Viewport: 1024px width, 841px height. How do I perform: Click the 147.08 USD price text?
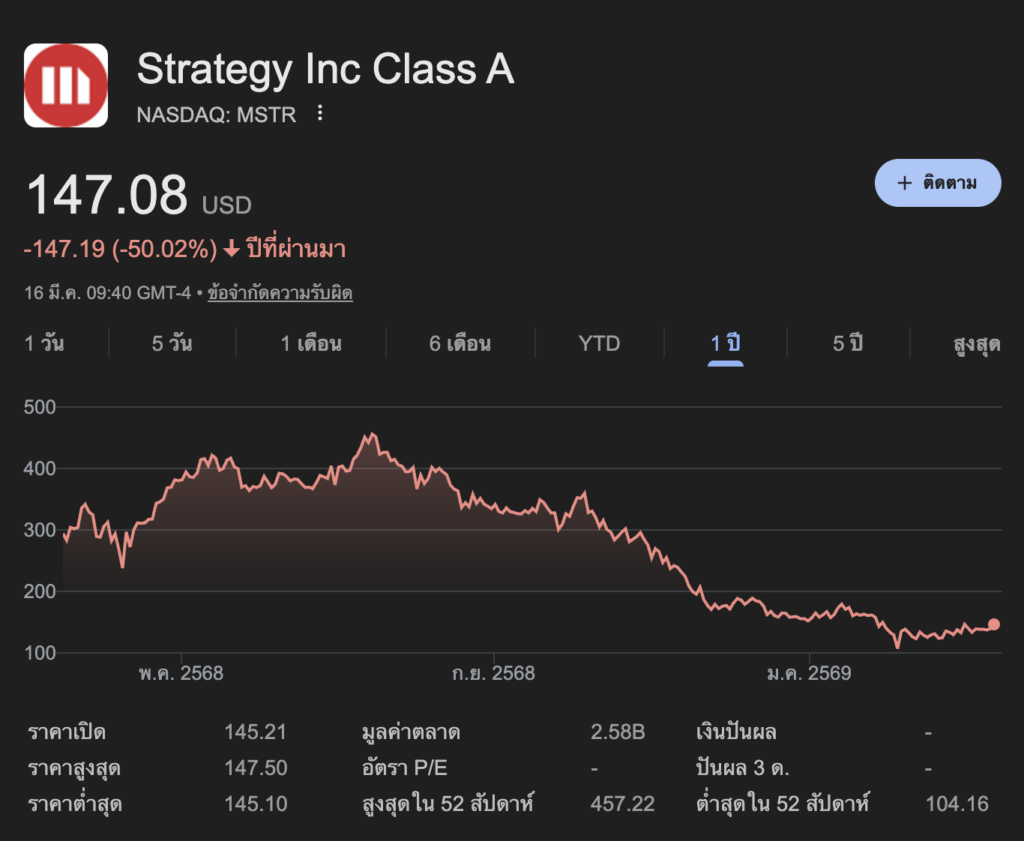click(x=107, y=195)
